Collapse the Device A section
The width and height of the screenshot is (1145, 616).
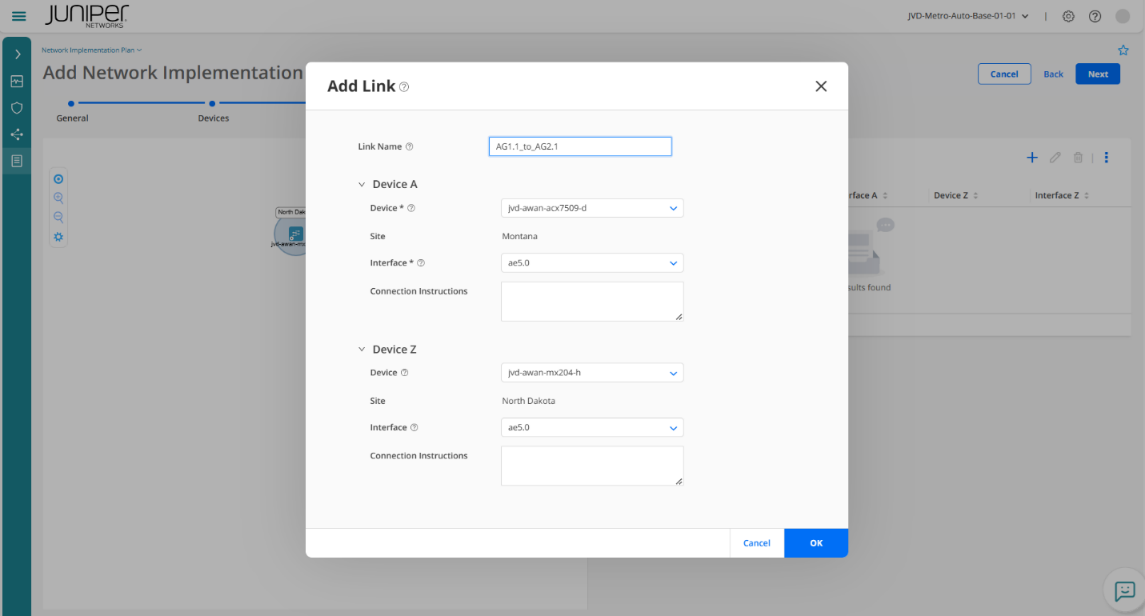coord(361,185)
